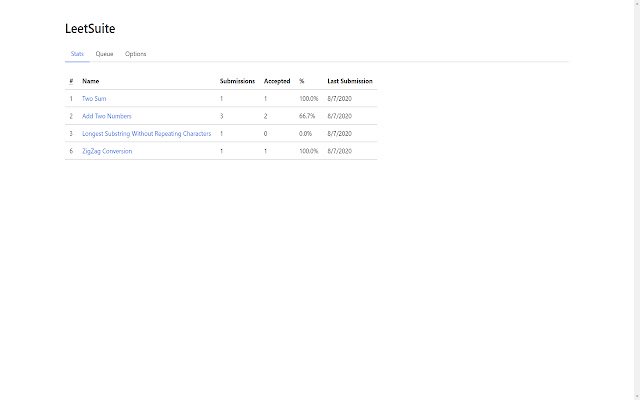Select the 100.0% cell in ZigZag Conversion row

coord(309,151)
